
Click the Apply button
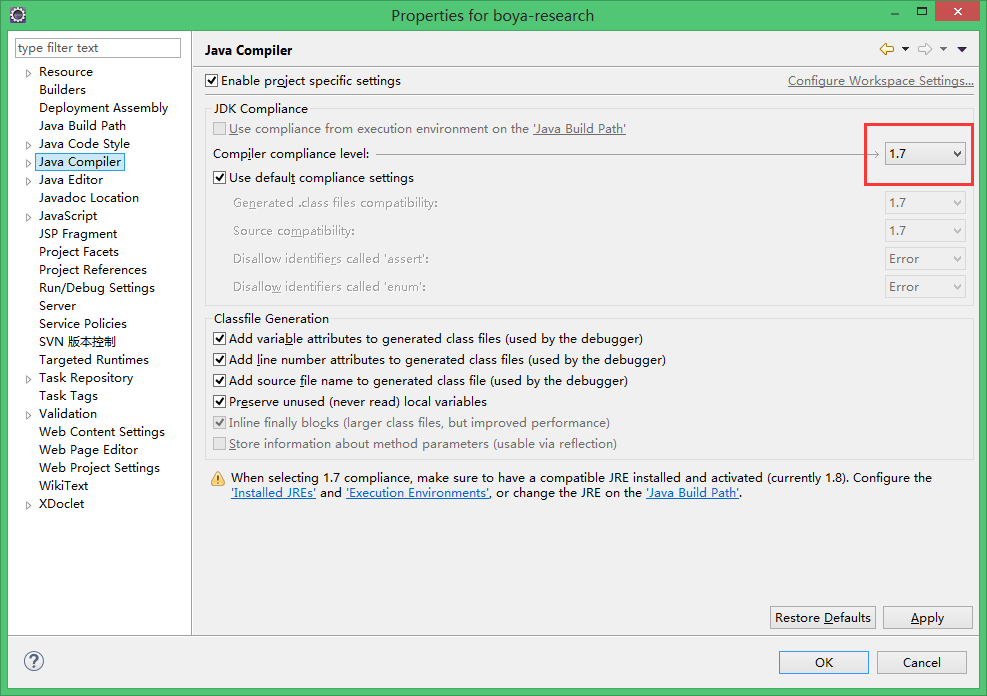(x=927, y=617)
